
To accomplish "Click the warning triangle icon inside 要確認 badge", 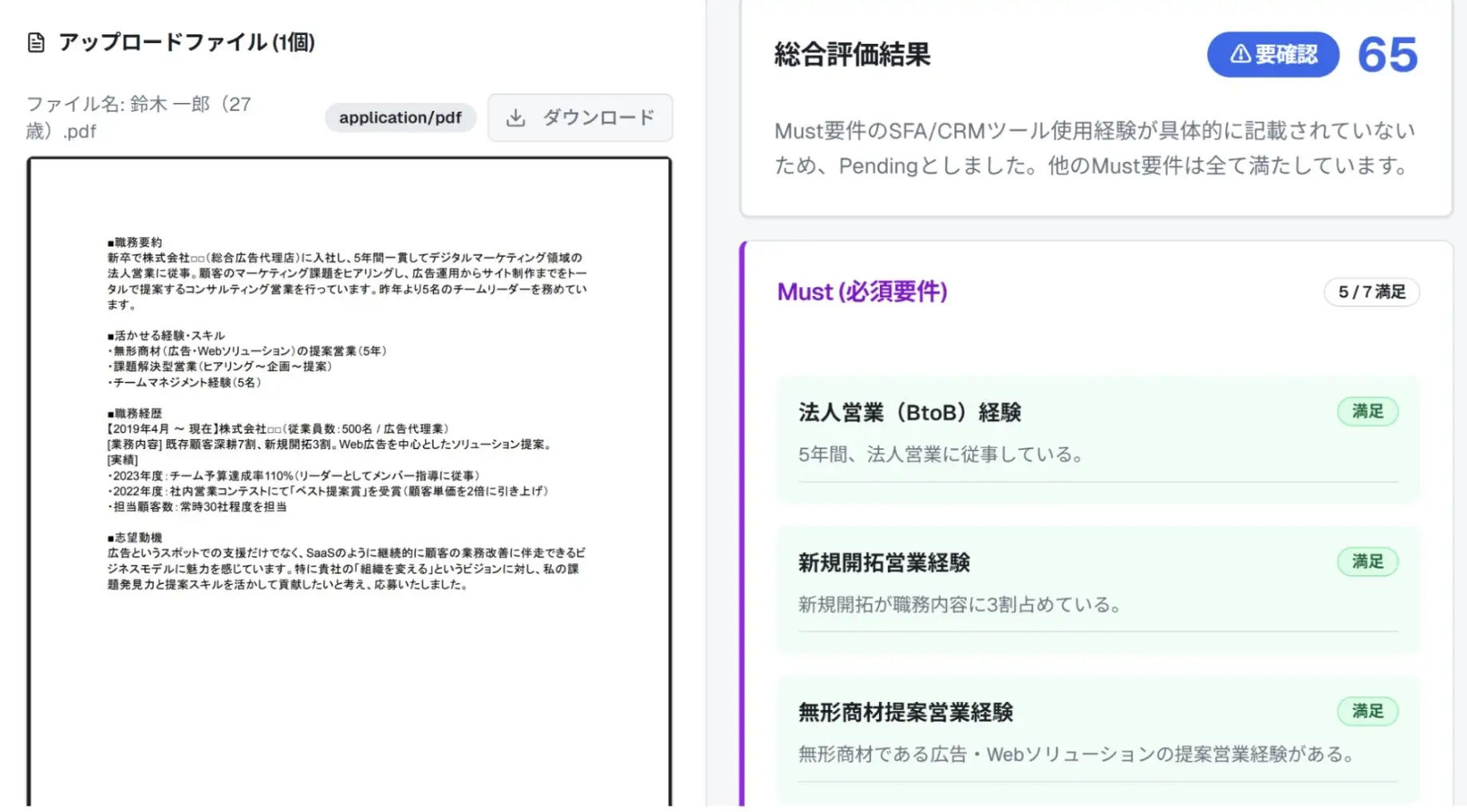I will click(1238, 54).
